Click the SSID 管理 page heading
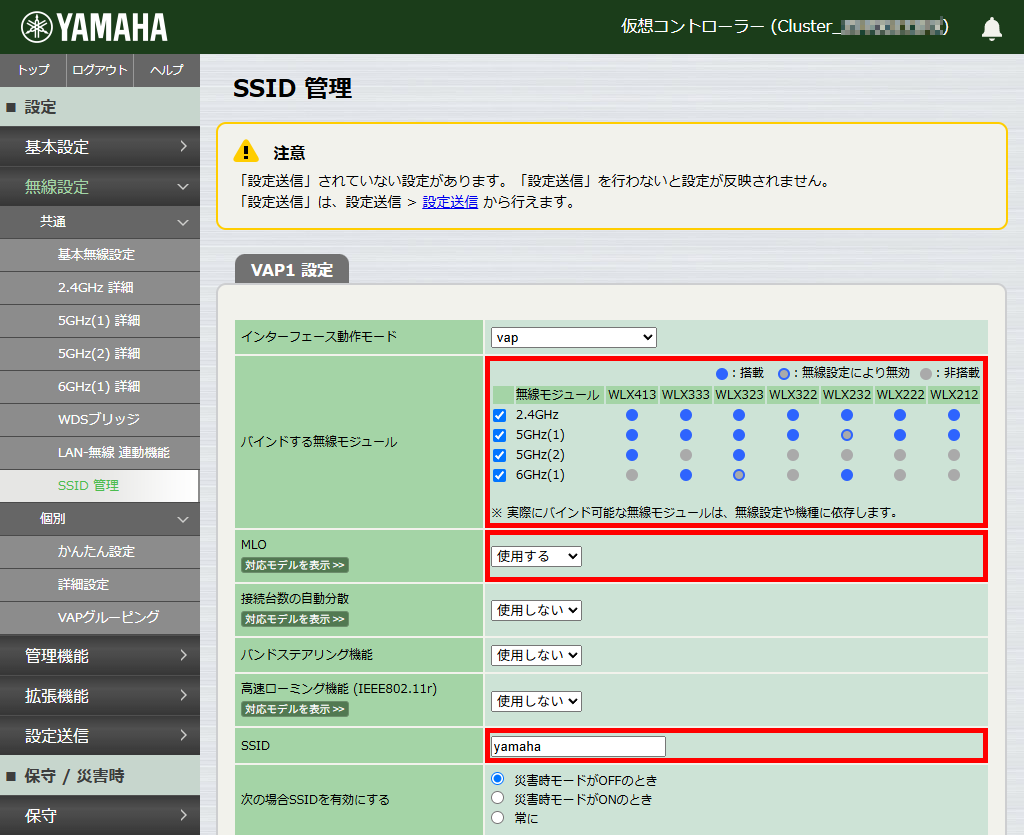This screenshot has width=1024, height=835. [x=293, y=88]
